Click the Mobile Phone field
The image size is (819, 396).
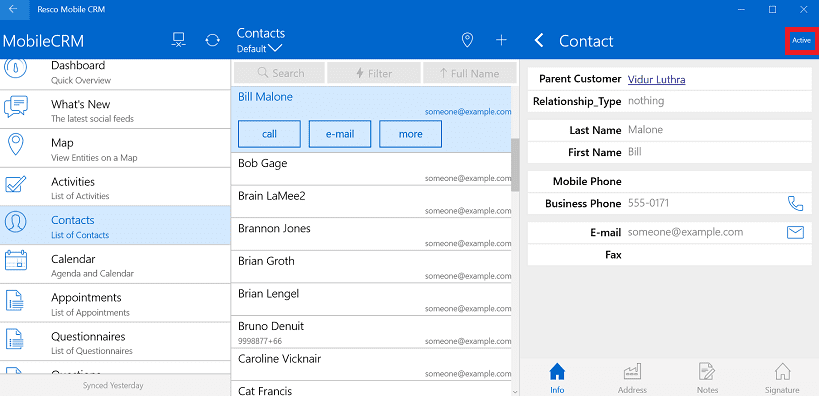(670, 181)
